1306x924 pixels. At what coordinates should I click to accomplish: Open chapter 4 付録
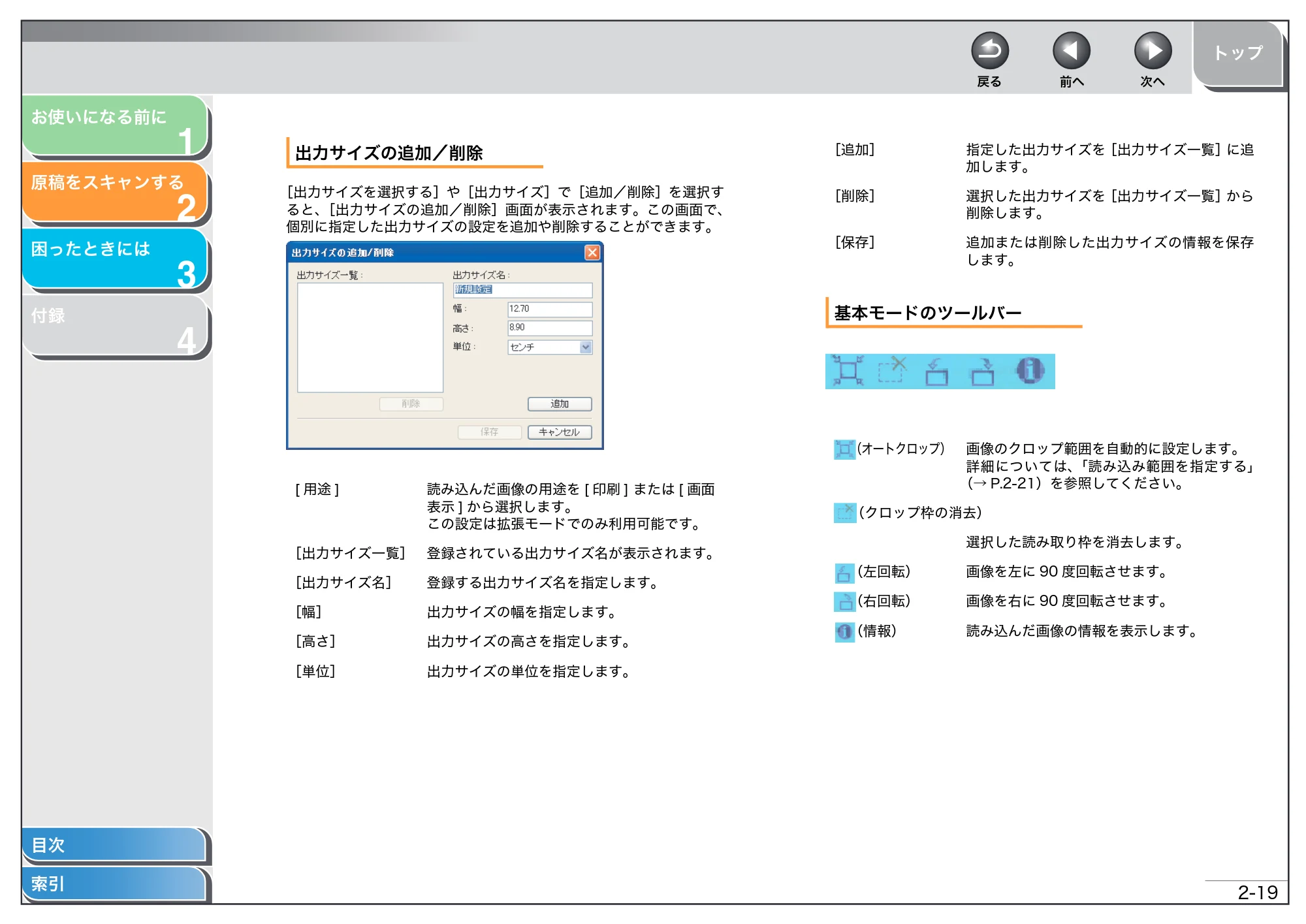coord(115,325)
